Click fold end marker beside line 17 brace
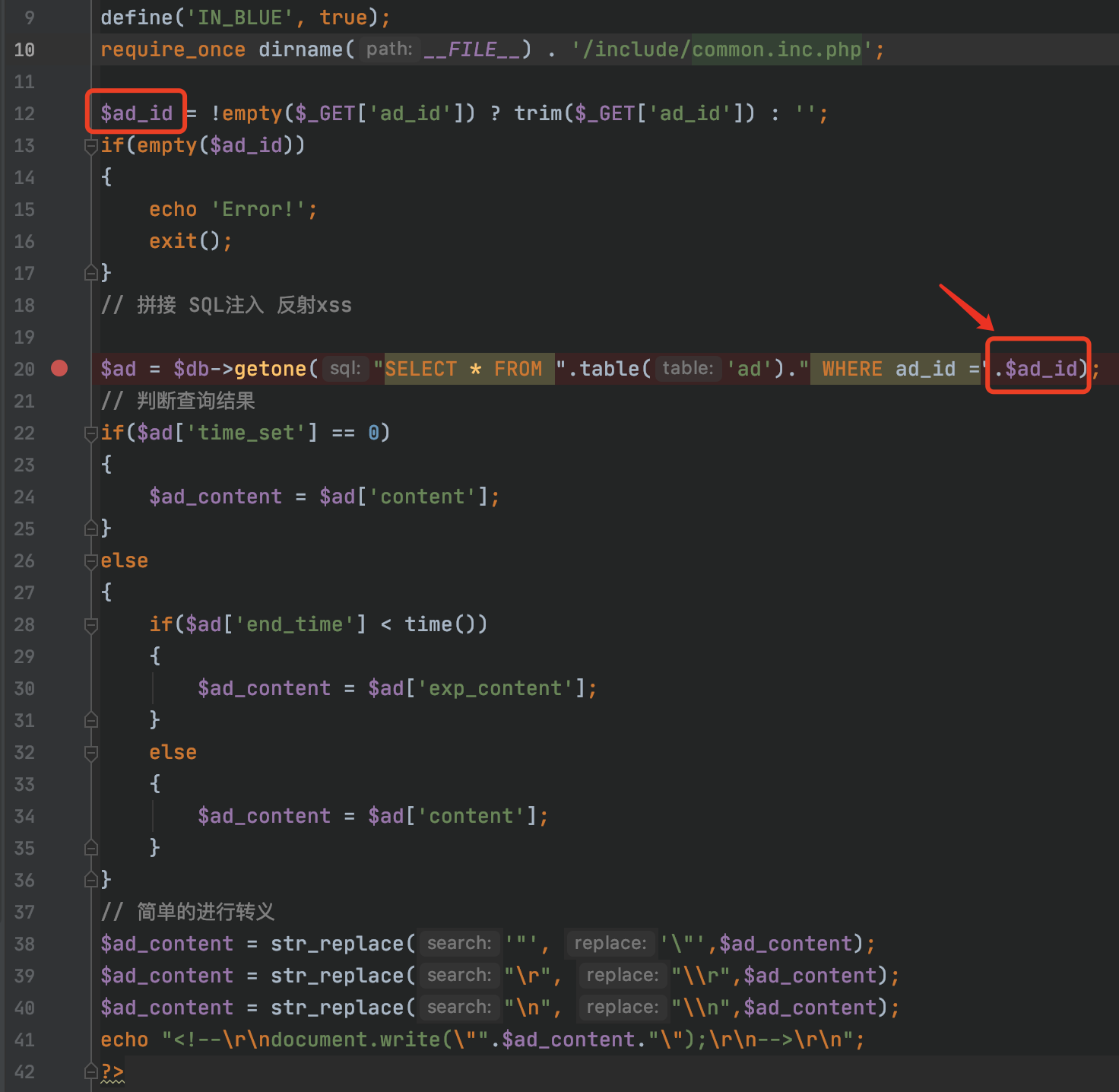1119x1092 pixels. point(90,272)
